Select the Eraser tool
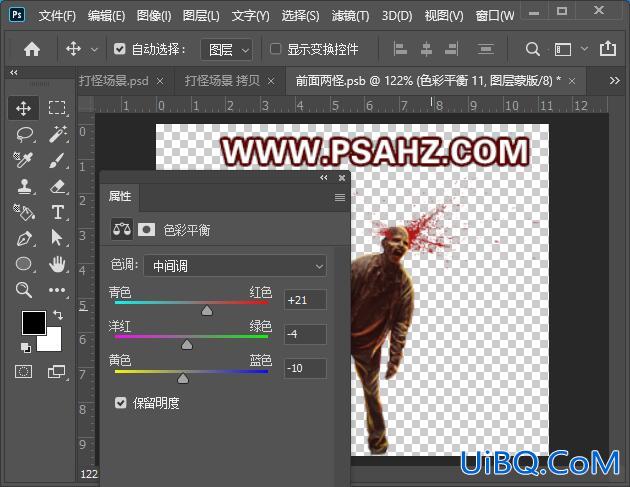This screenshot has width=630, height=487. click(58, 186)
